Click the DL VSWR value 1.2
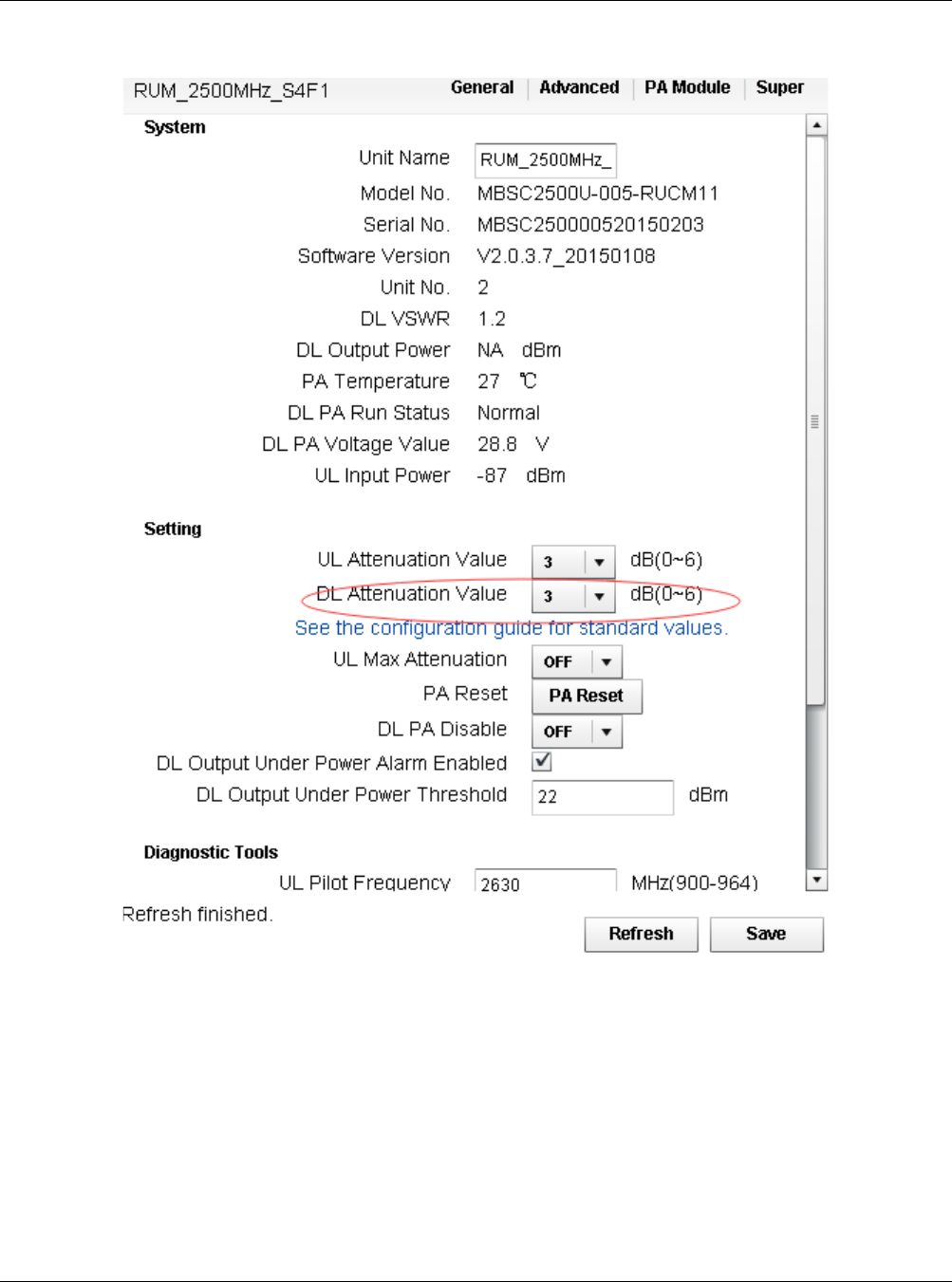The image size is (952, 1282). click(x=492, y=319)
